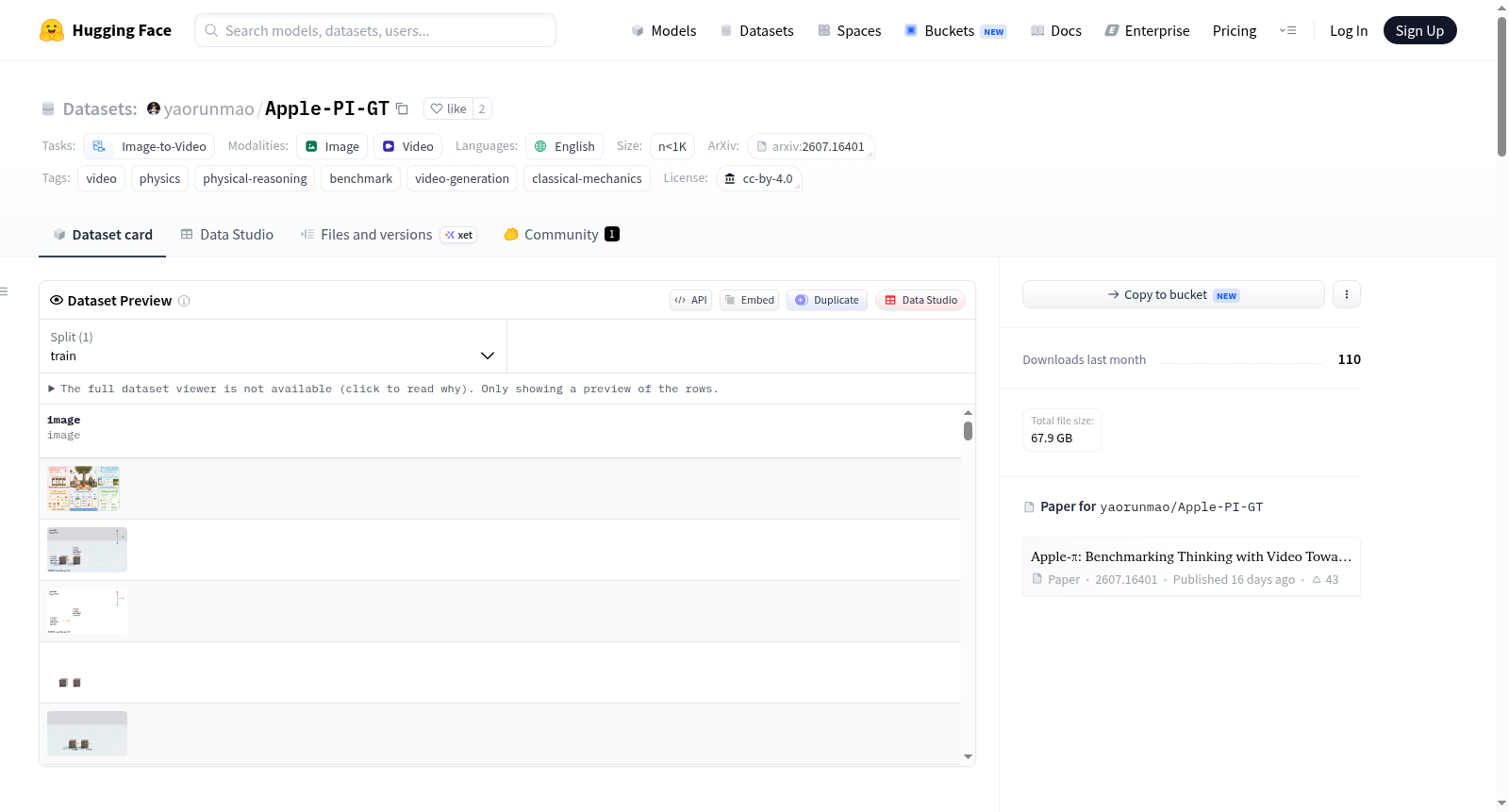Open the Apple-π paper title link
This screenshot has width=1509, height=812.
point(1191,556)
